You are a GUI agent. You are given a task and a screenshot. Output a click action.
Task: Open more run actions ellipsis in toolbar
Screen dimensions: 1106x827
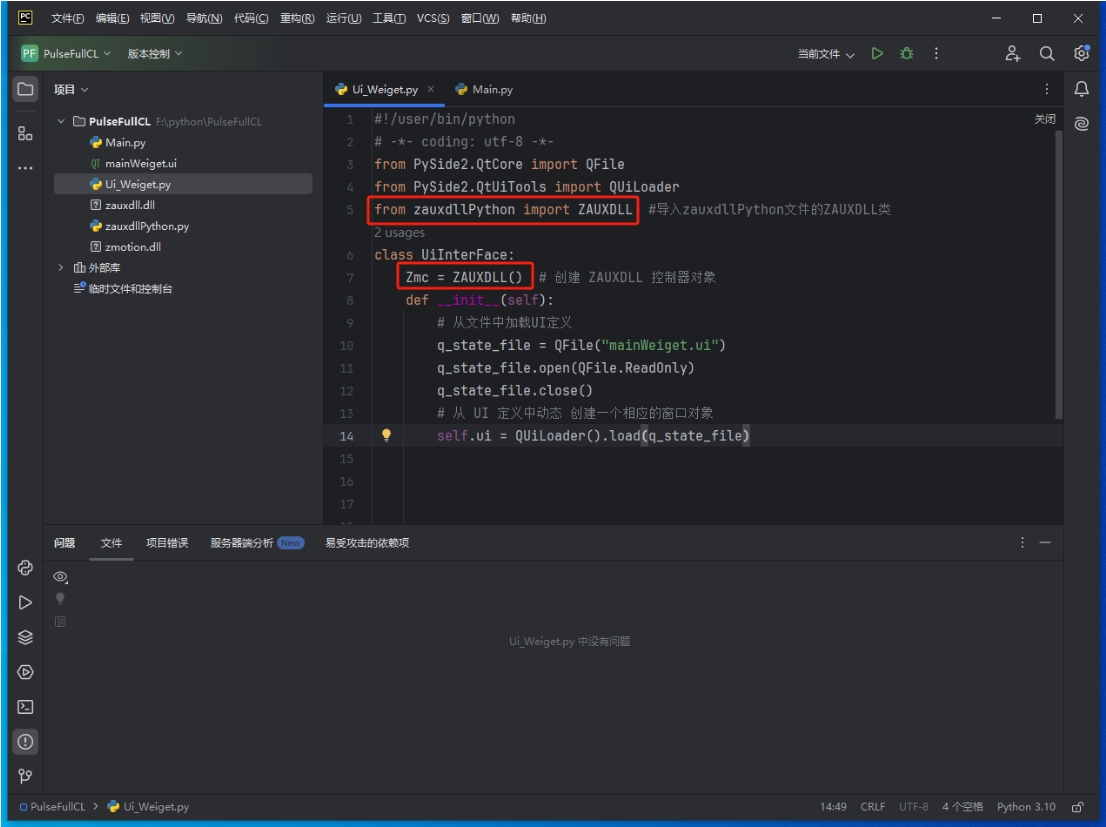coord(936,54)
